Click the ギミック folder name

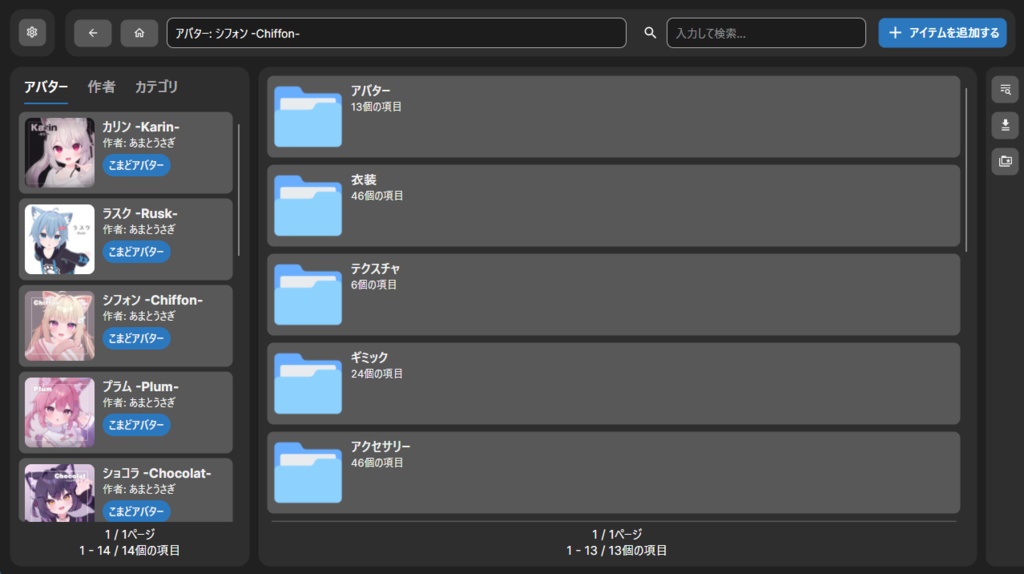click(370, 357)
